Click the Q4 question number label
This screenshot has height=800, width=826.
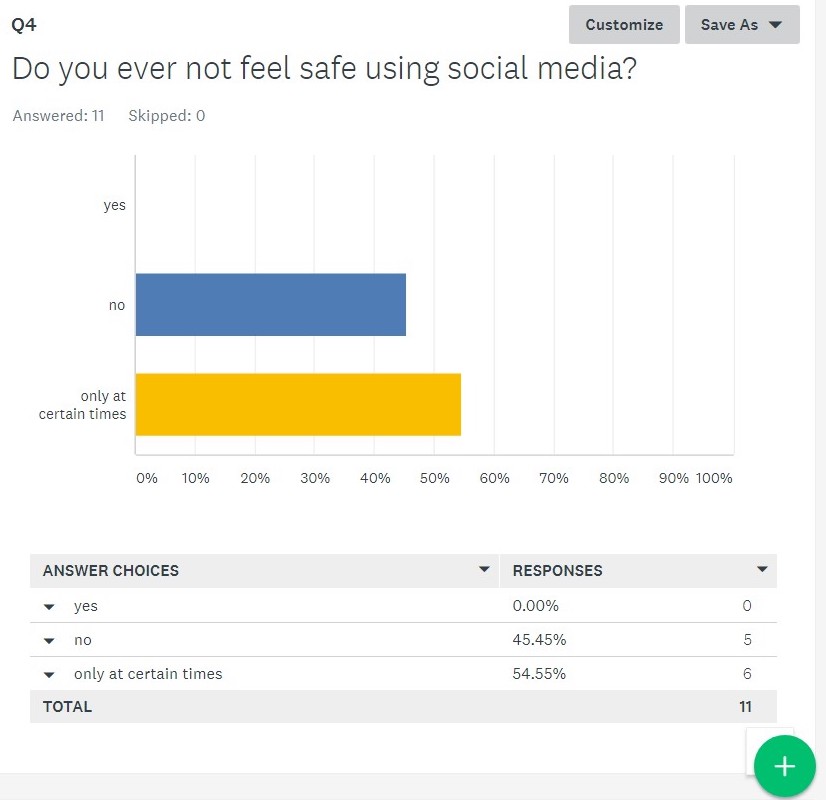pyautogui.click(x=24, y=25)
